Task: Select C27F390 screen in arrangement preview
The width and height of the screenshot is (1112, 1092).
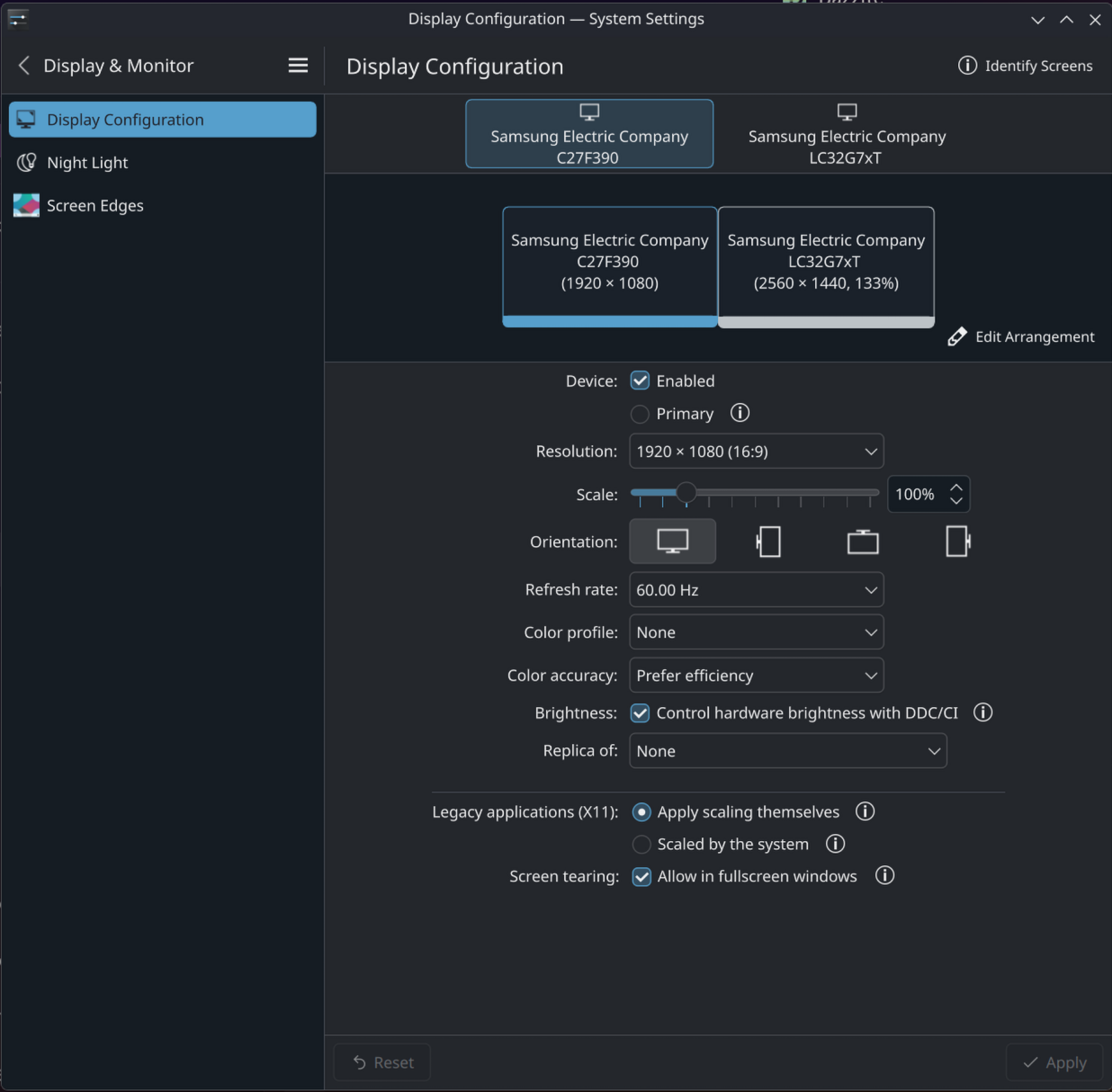Action: [x=610, y=267]
